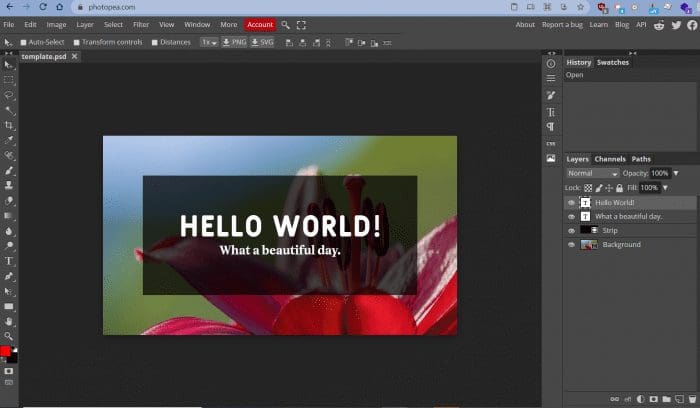Click the red foreground color swatch
This screenshot has height=408, width=700.
pyautogui.click(x=6, y=352)
